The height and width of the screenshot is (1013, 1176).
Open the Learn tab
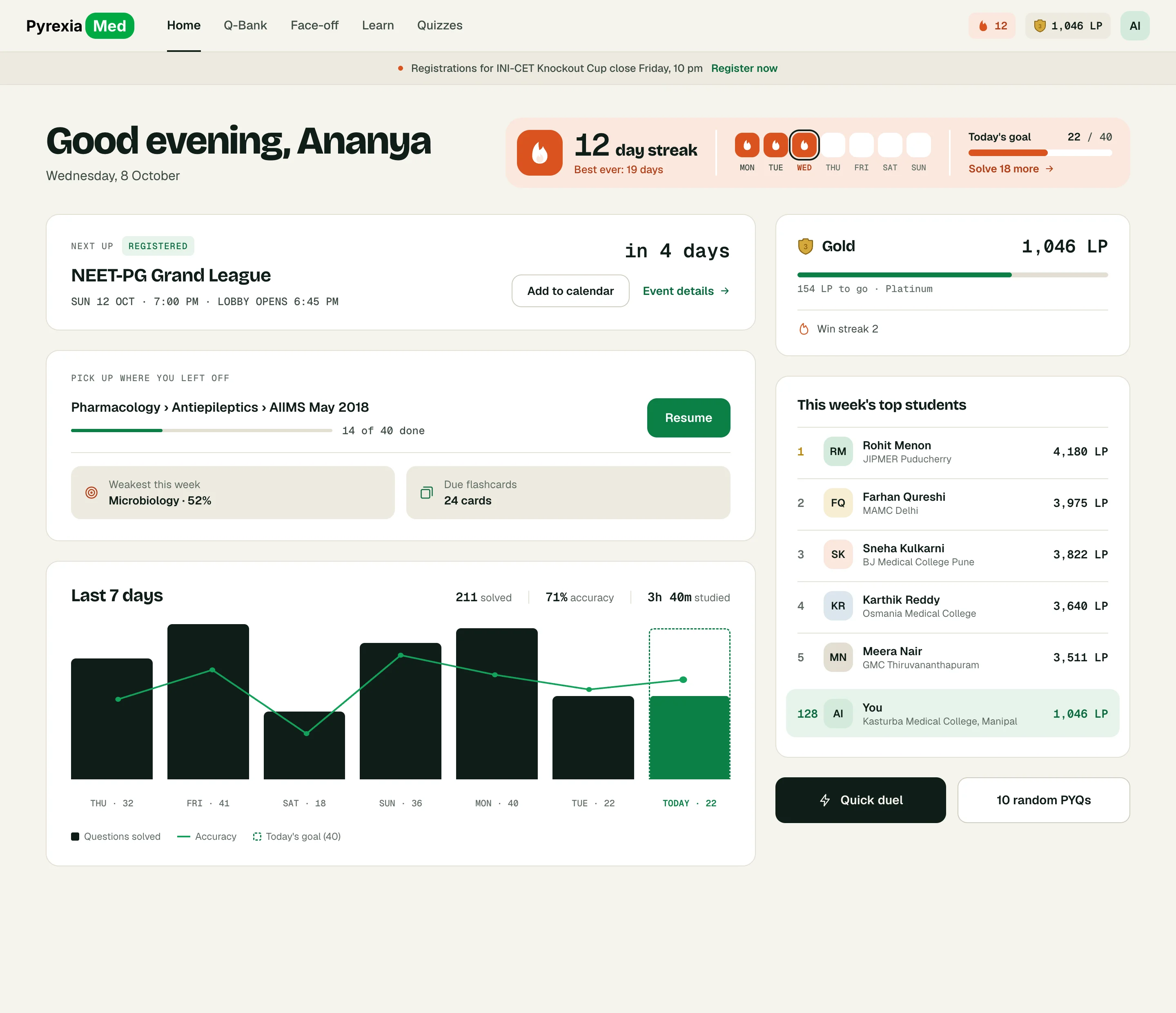click(378, 26)
